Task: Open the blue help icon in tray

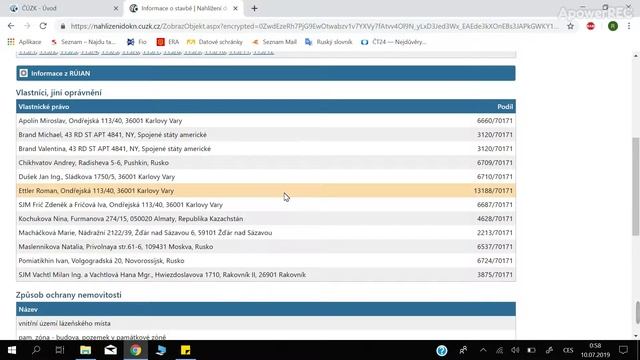Action: point(442,350)
